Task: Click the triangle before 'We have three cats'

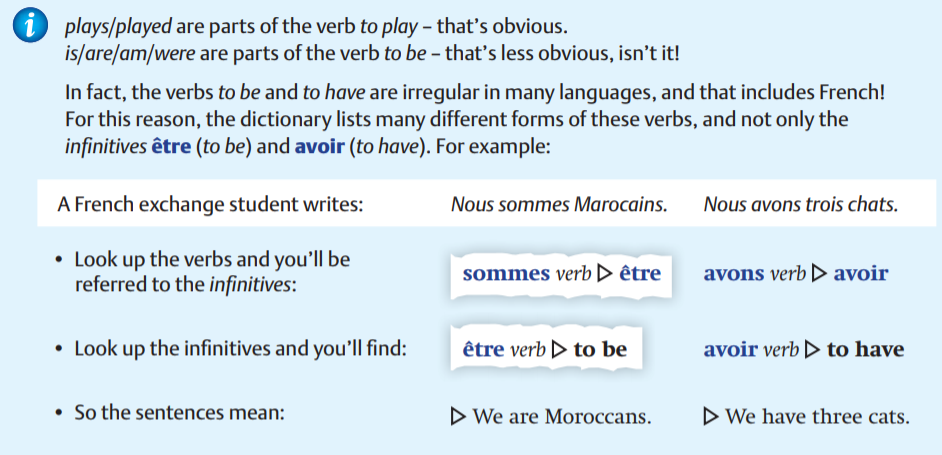Action: (711, 416)
